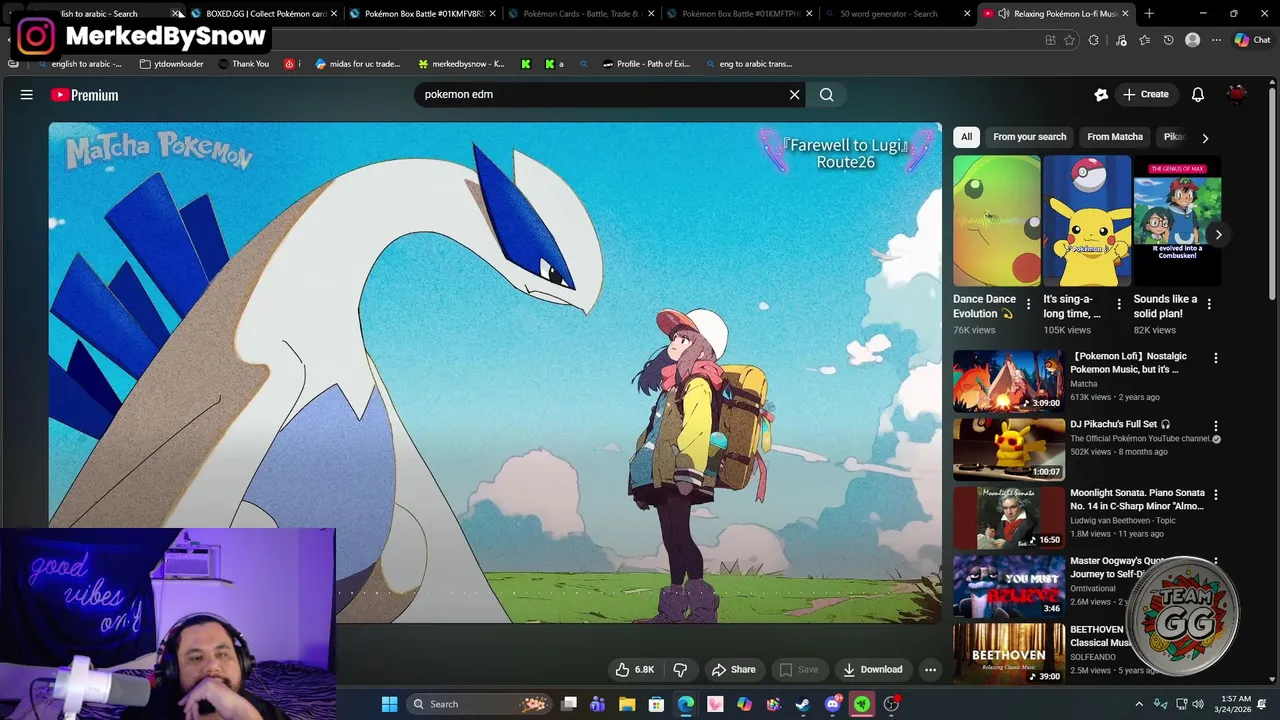Image resolution: width=1280 pixels, height=720 pixels.
Task: Open the Sounds like a solid plan short
Action: pyautogui.click(x=1177, y=221)
